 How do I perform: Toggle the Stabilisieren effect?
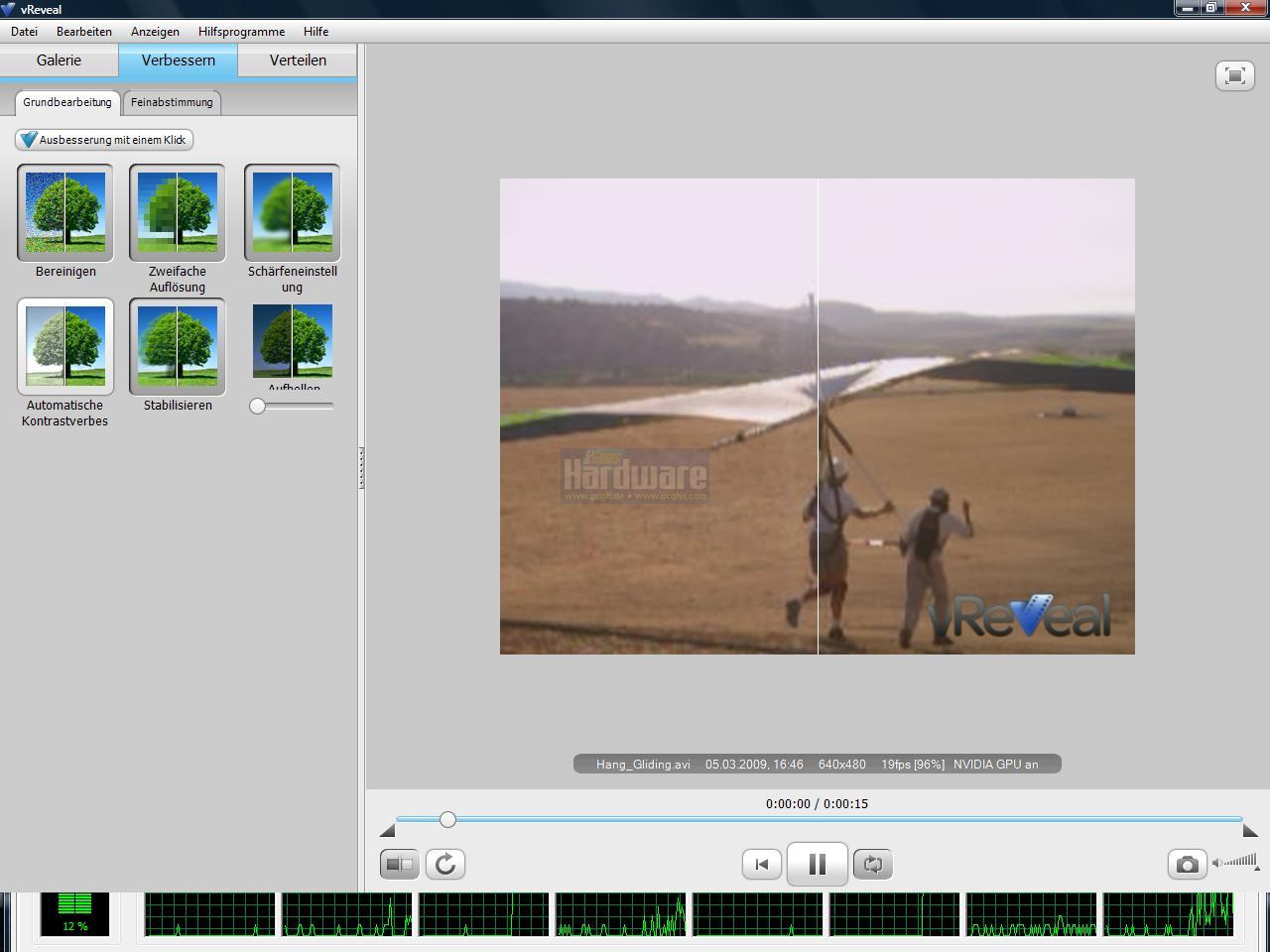178,346
